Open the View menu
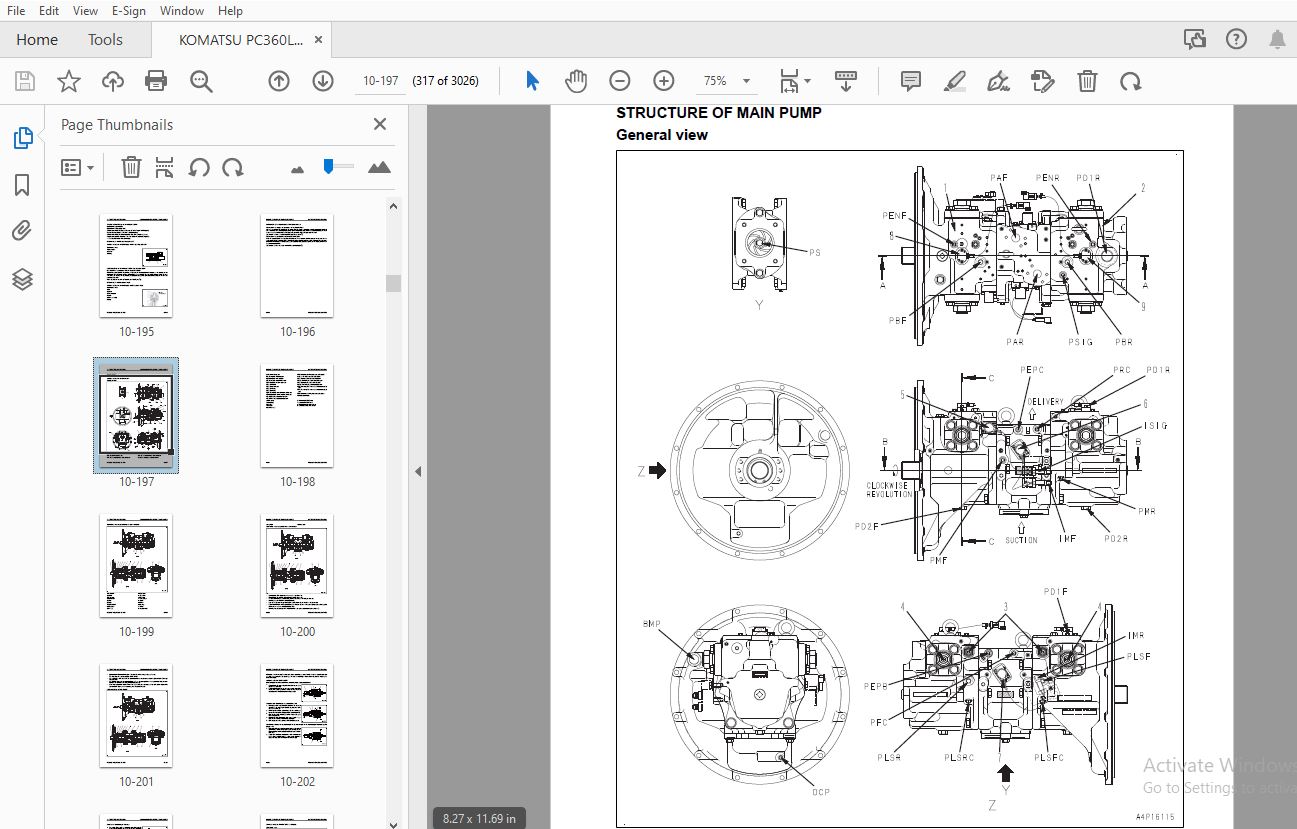Image resolution: width=1297 pixels, height=829 pixels. [86, 11]
